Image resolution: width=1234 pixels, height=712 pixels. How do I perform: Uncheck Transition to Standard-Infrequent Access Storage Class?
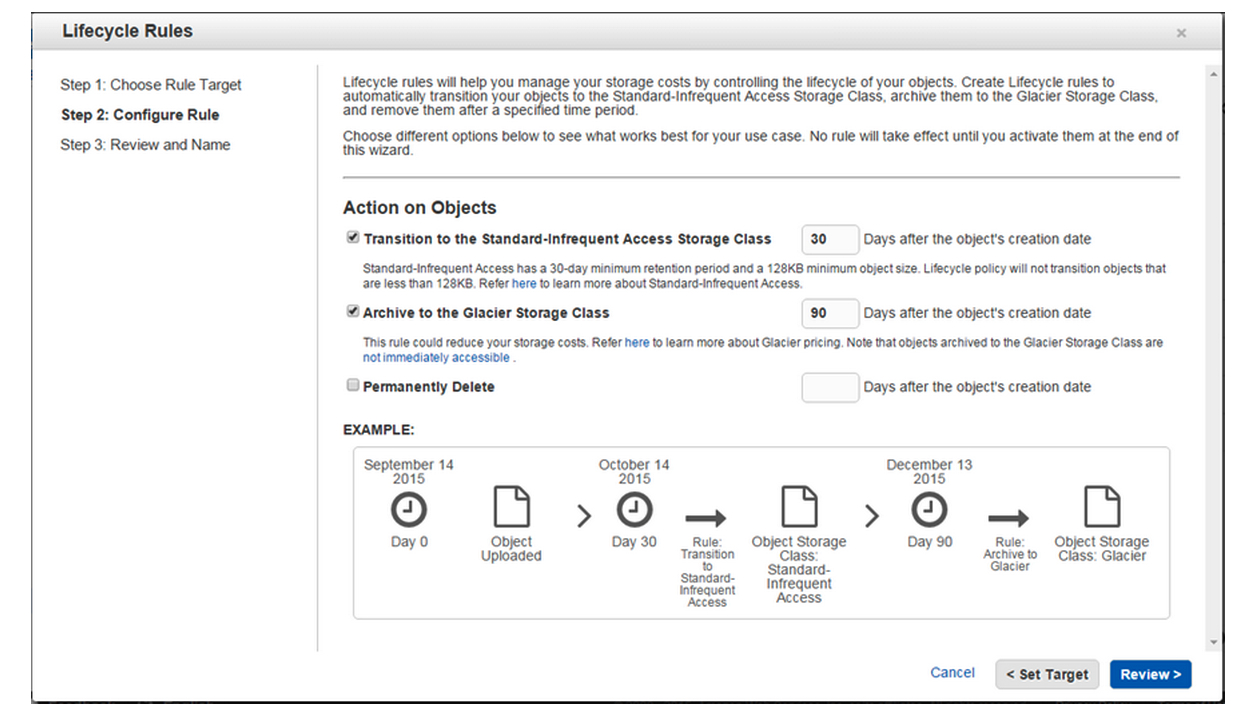[352, 238]
